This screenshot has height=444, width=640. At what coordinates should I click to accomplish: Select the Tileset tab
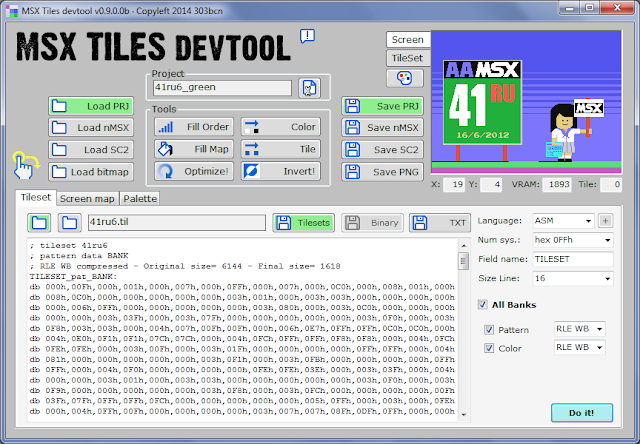point(36,198)
